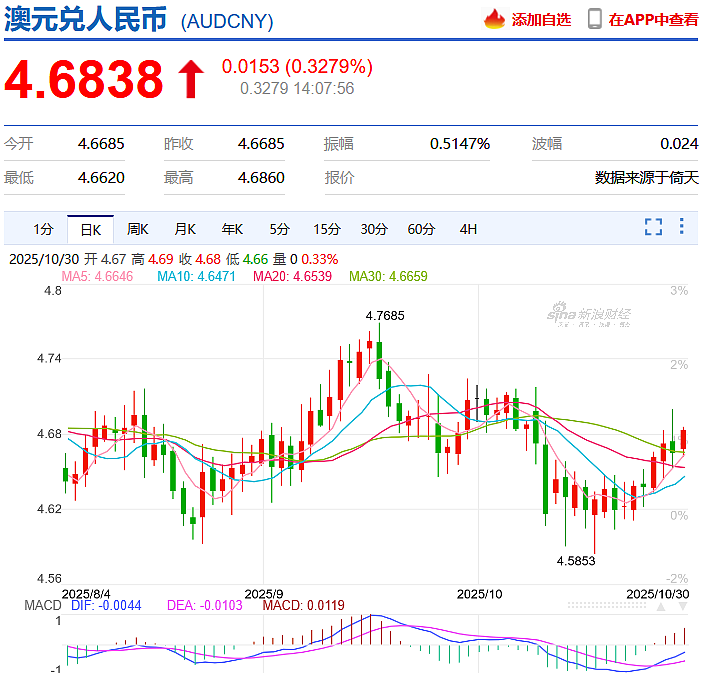Click the 2025/10 date axis label
Viewport: 716px width, 673px height.
click(479, 594)
